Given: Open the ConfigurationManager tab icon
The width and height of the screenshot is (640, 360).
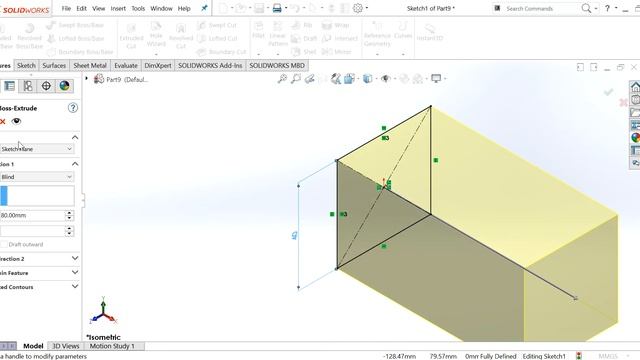Looking at the screenshot, I should point(28,86).
